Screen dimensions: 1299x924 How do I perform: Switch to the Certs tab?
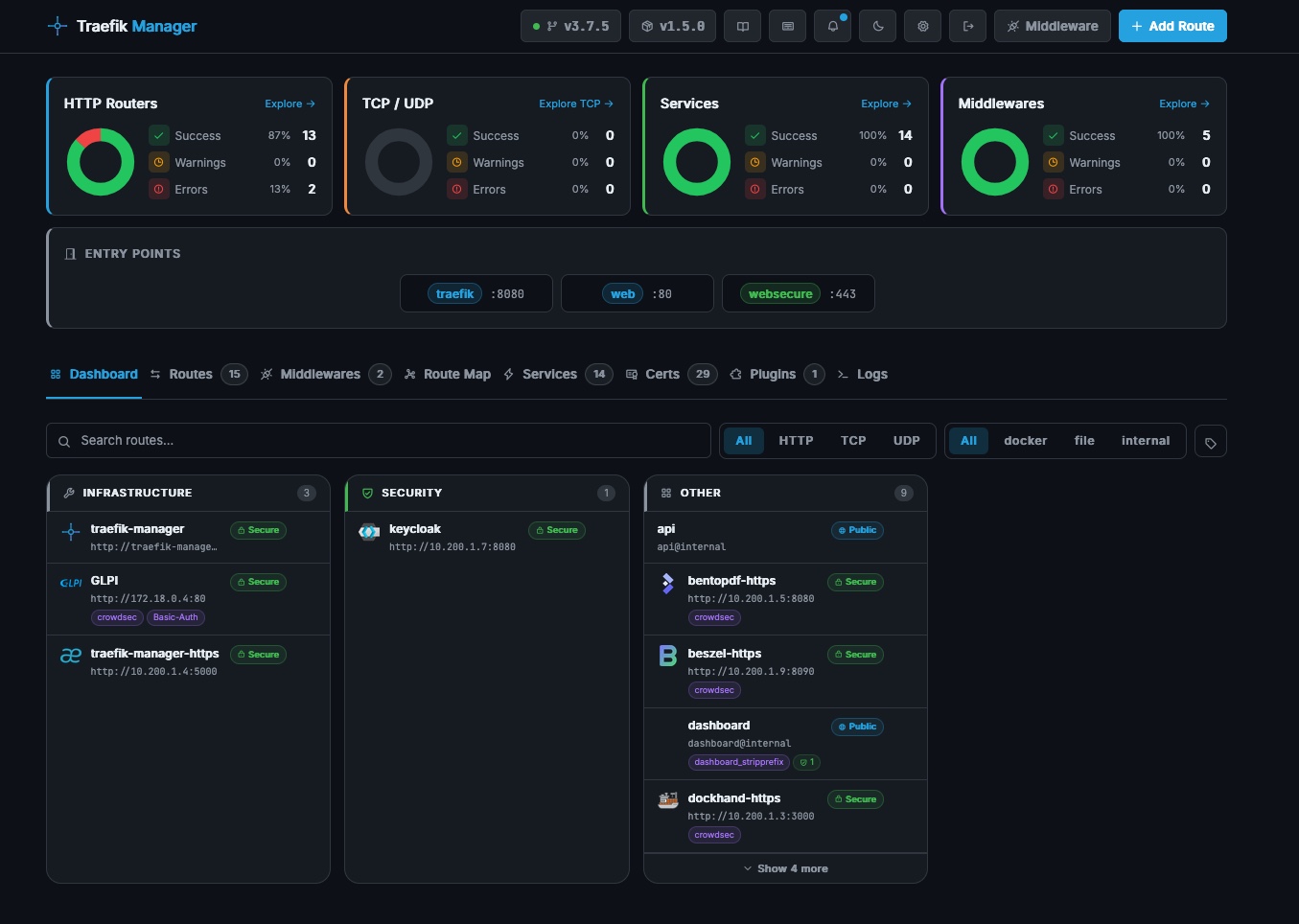671,374
